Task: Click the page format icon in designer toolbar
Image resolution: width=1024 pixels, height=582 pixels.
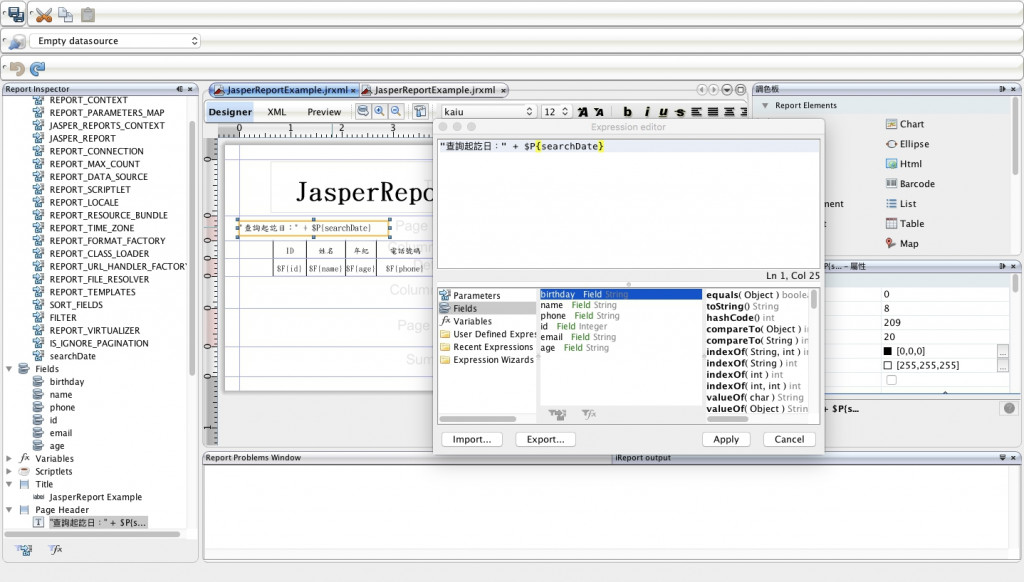Action: pos(420,111)
